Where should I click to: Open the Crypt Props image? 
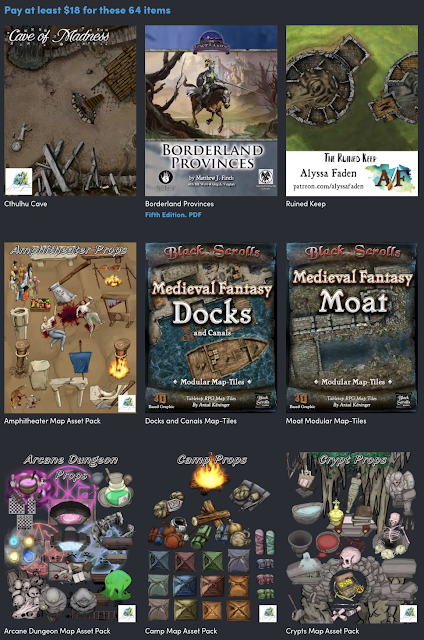pyautogui.click(x=352, y=538)
